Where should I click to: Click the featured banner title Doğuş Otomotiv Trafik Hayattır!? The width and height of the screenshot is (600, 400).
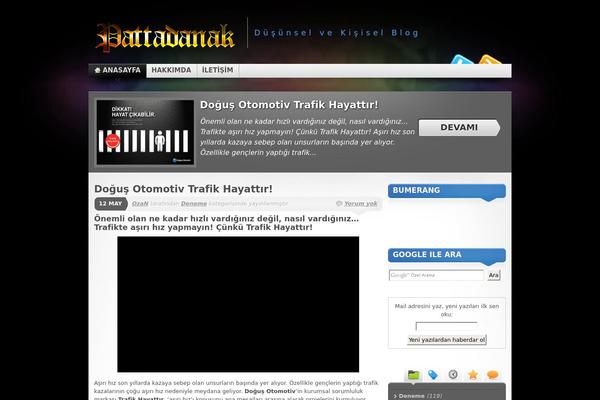click(x=289, y=104)
